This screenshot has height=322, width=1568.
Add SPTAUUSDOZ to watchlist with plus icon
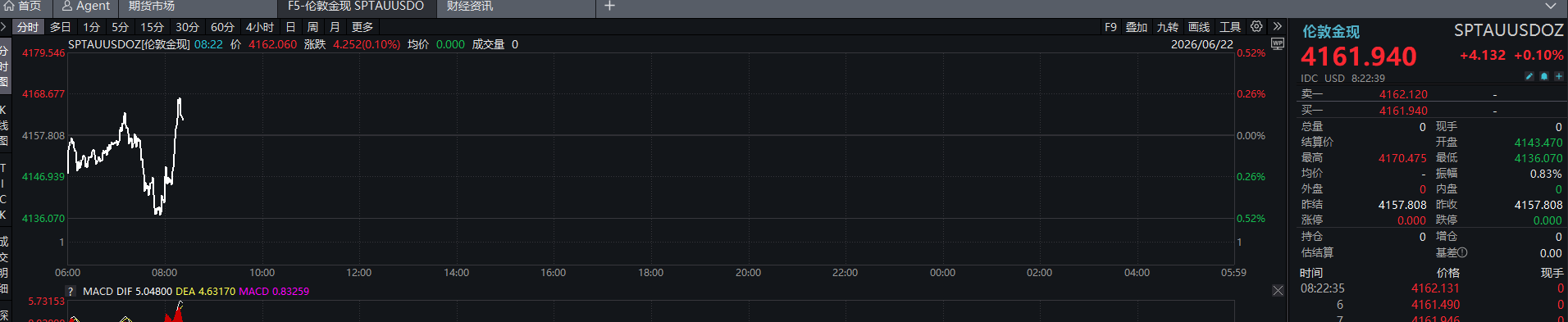(x=1559, y=76)
